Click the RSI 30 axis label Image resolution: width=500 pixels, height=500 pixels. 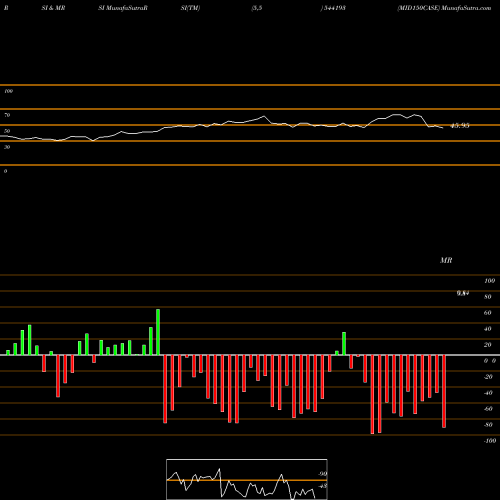[x=7, y=147]
